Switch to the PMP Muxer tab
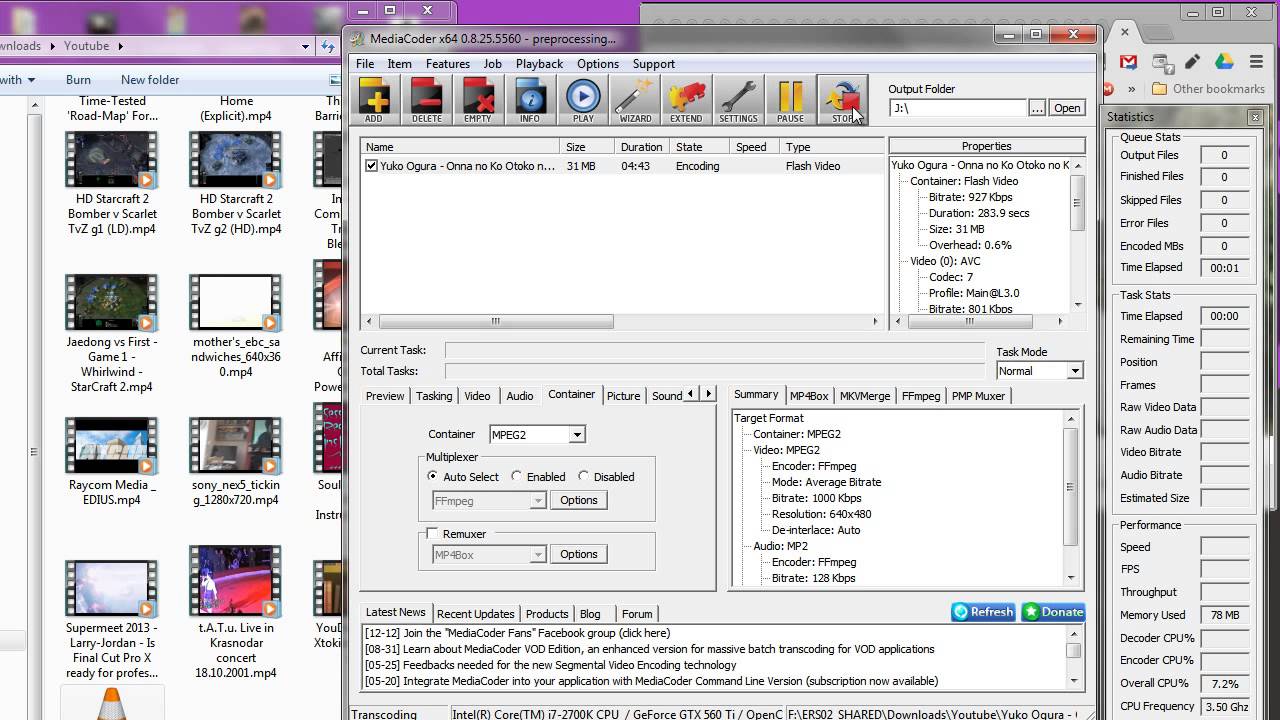This screenshot has width=1280, height=720. point(978,396)
